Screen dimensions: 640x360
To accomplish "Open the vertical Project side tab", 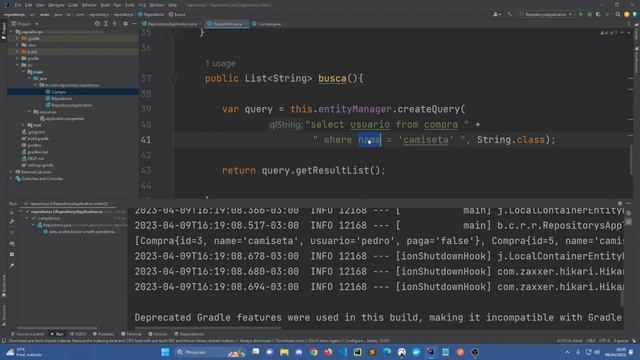I will tap(4, 31).
